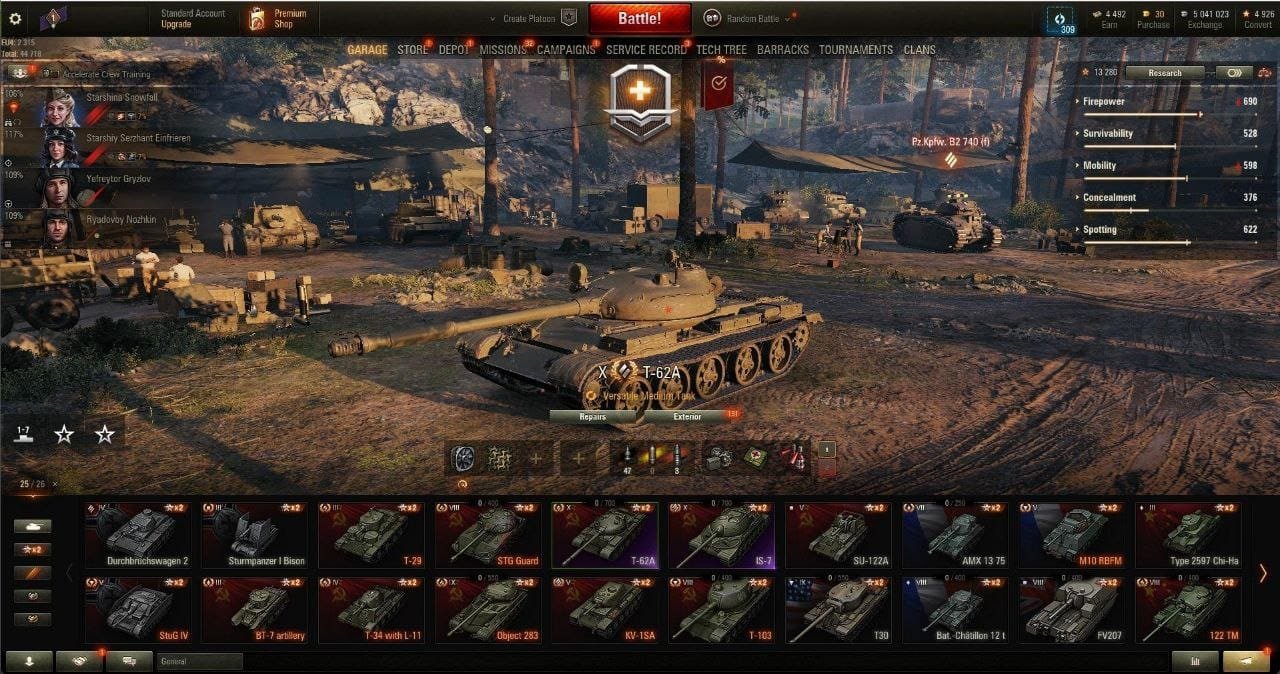This screenshot has width=1280, height=674.
Task: Open the contacts handshake icon at bottom
Action: click(79, 661)
